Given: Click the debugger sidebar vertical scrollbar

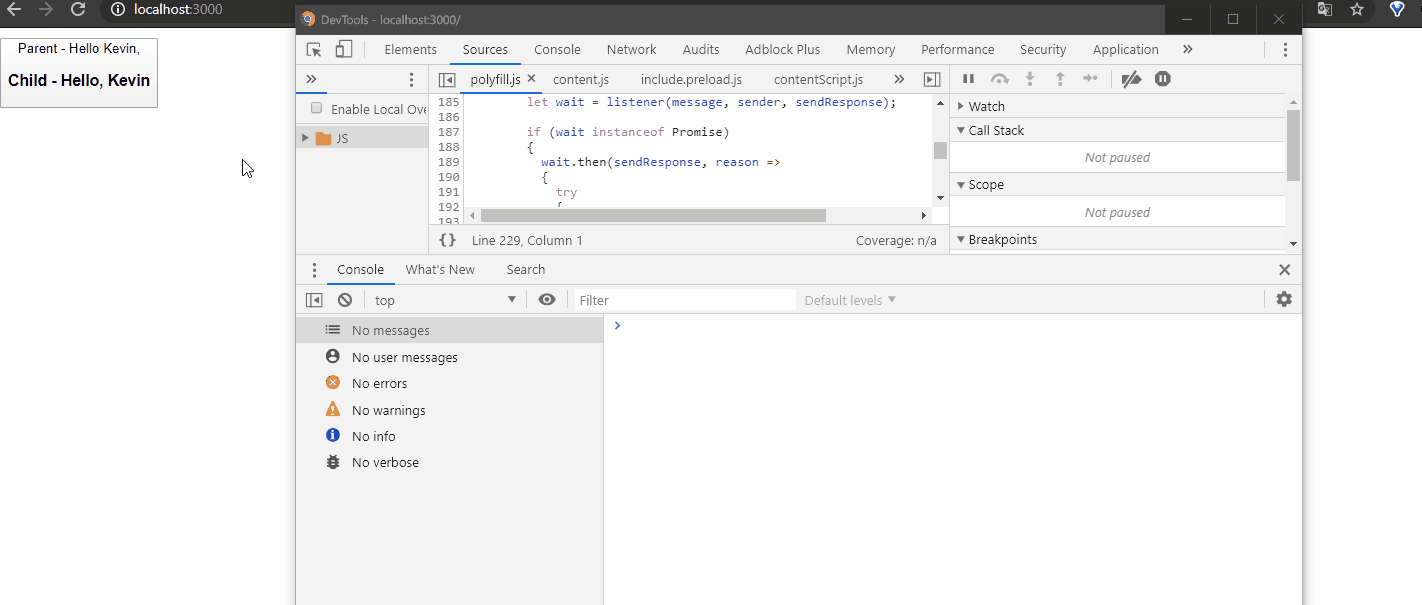Looking at the screenshot, I should [1293, 145].
